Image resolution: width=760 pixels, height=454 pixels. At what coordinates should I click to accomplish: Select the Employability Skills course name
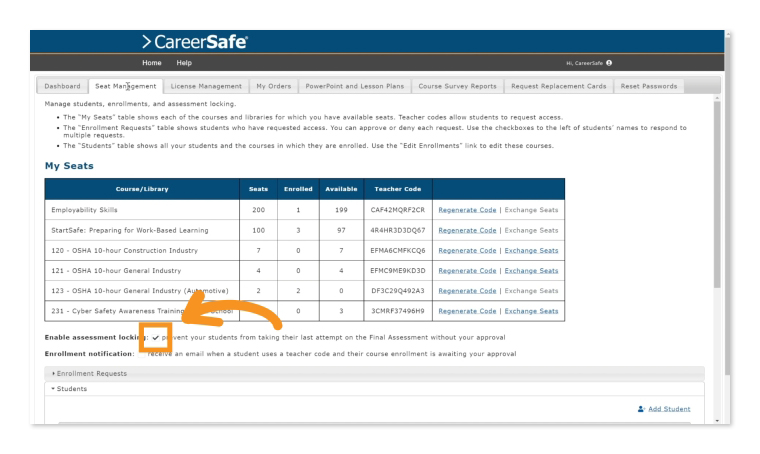coord(84,210)
